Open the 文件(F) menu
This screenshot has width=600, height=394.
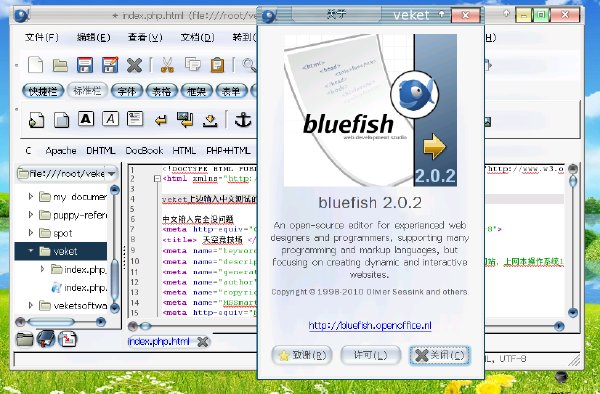(42, 37)
